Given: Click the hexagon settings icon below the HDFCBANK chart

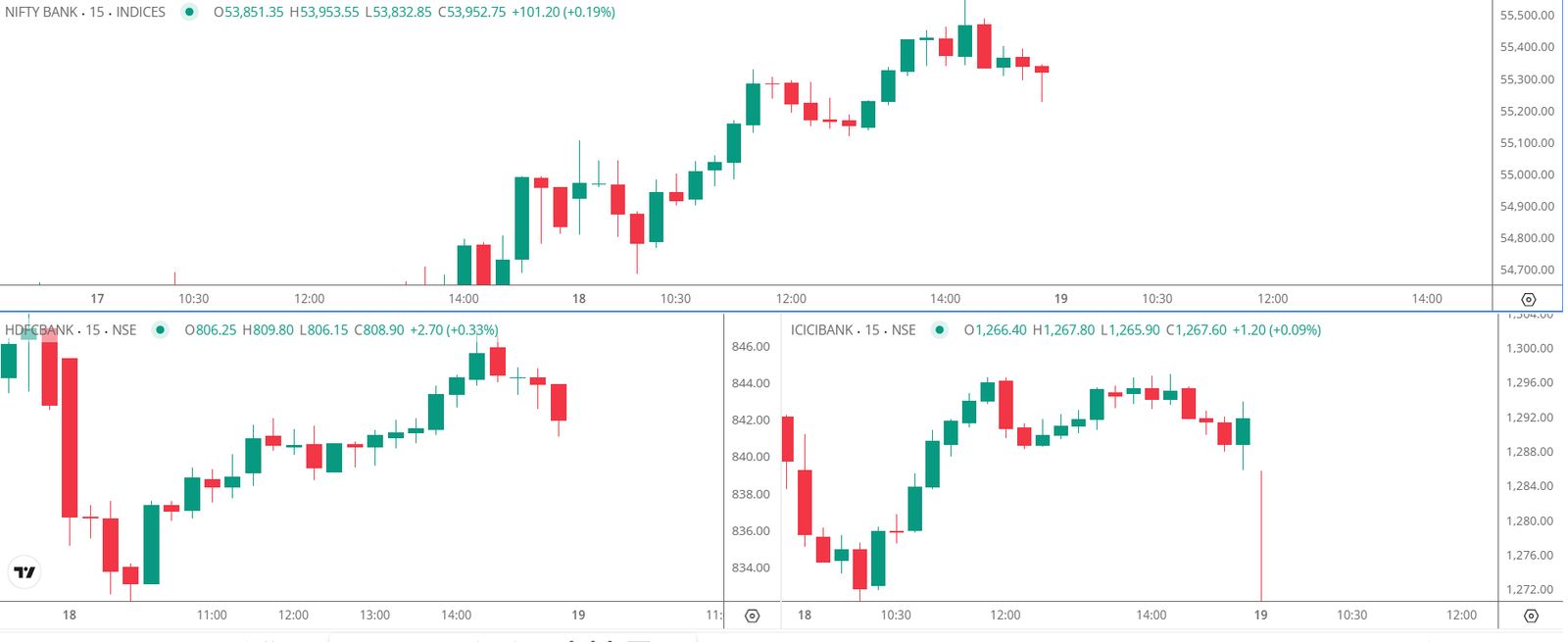Looking at the screenshot, I should pos(753,615).
